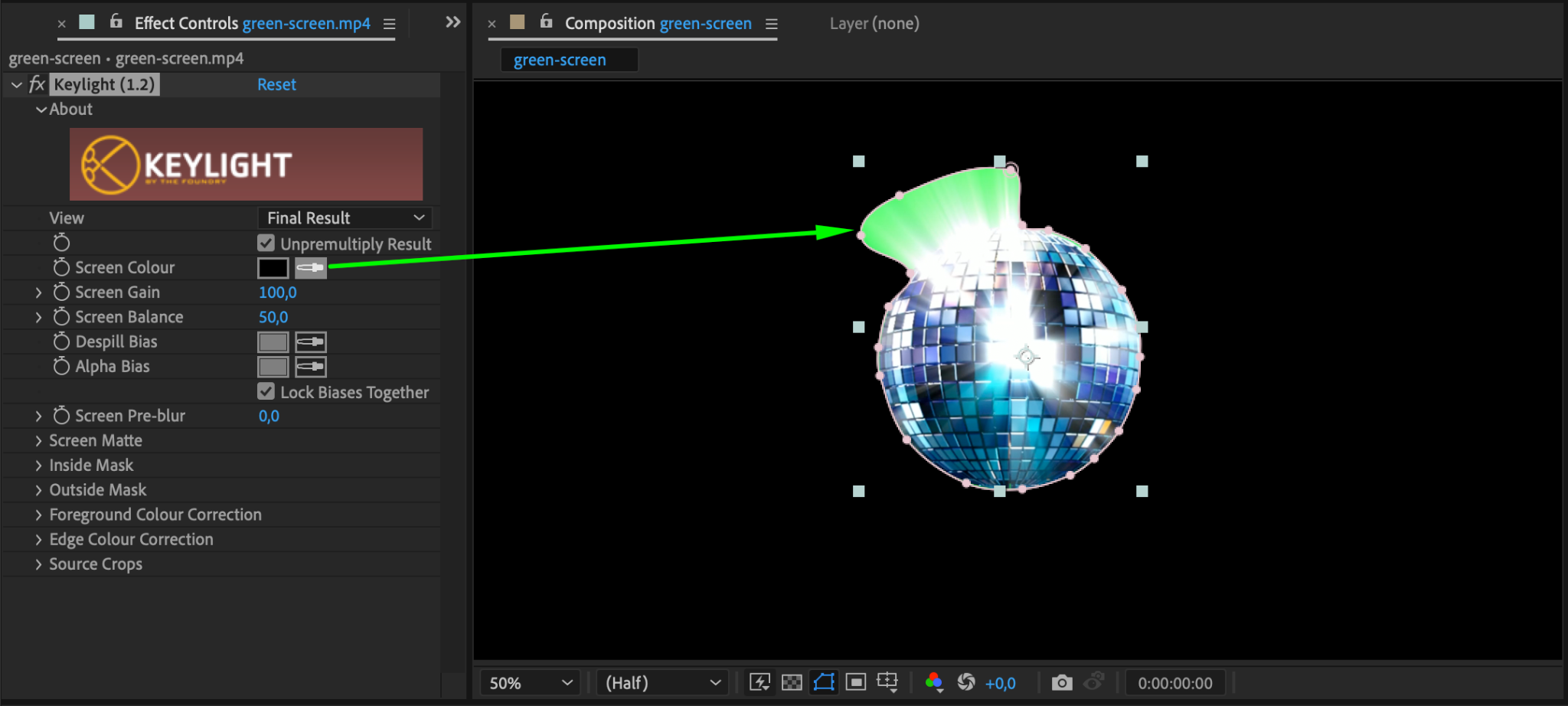Viewport: 1568px width, 706px height.
Task: Toggle the Screen Gain stopwatch
Action: coord(61,293)
